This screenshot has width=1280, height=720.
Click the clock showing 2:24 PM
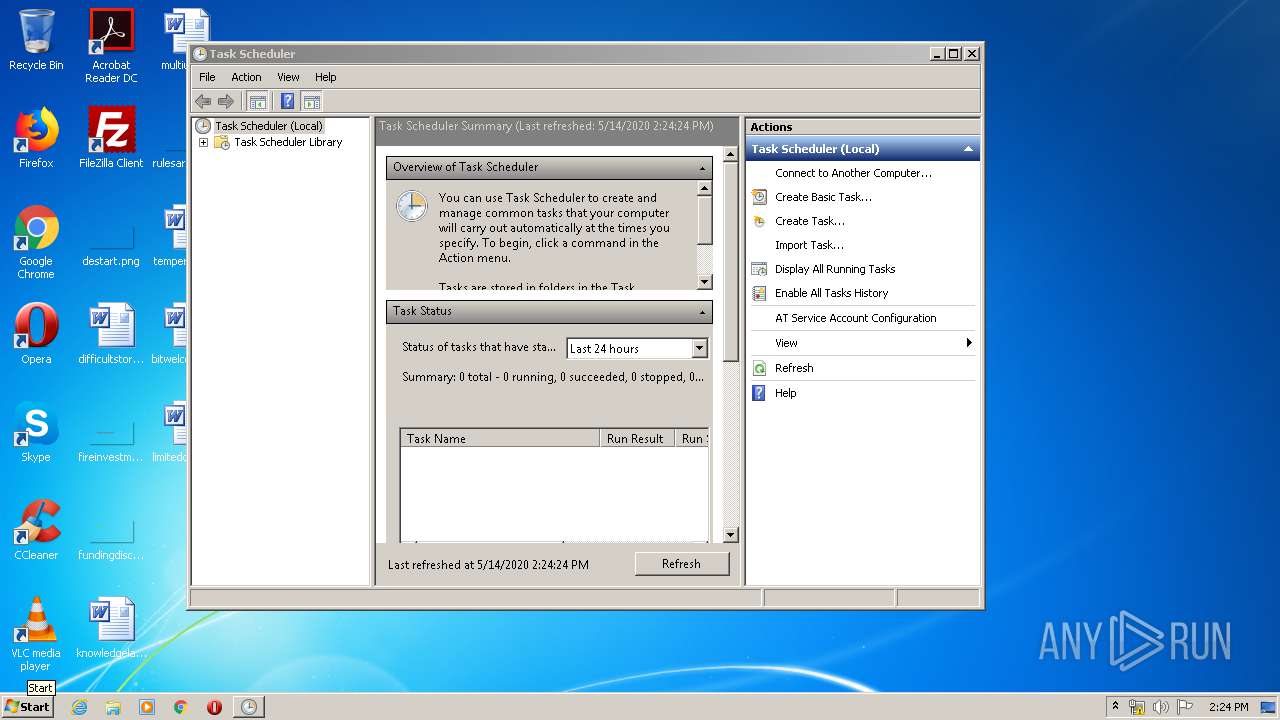tap(1228, 707)
